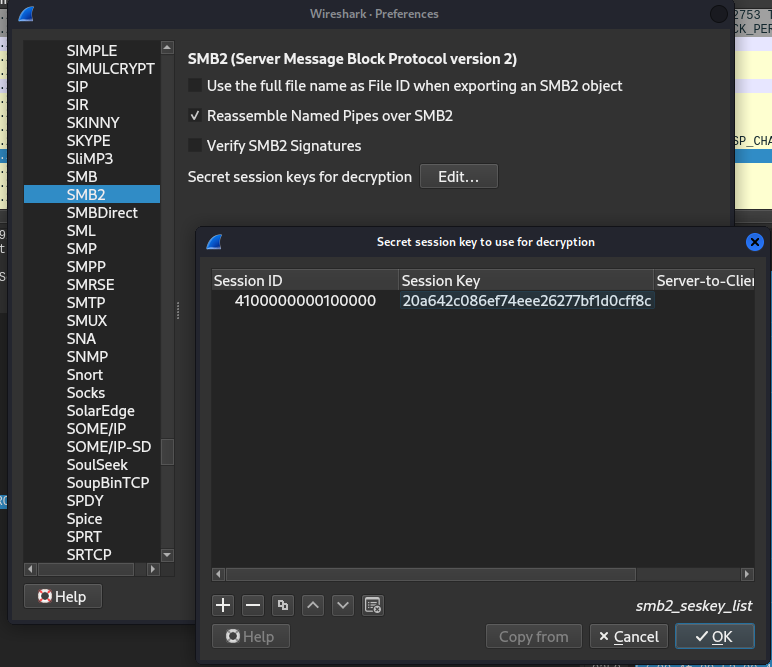Image resolution: width=772 pixels, height=667 pixels.
Task: Select Session ID cell 4100000000100000
Action: click(305, 301)
